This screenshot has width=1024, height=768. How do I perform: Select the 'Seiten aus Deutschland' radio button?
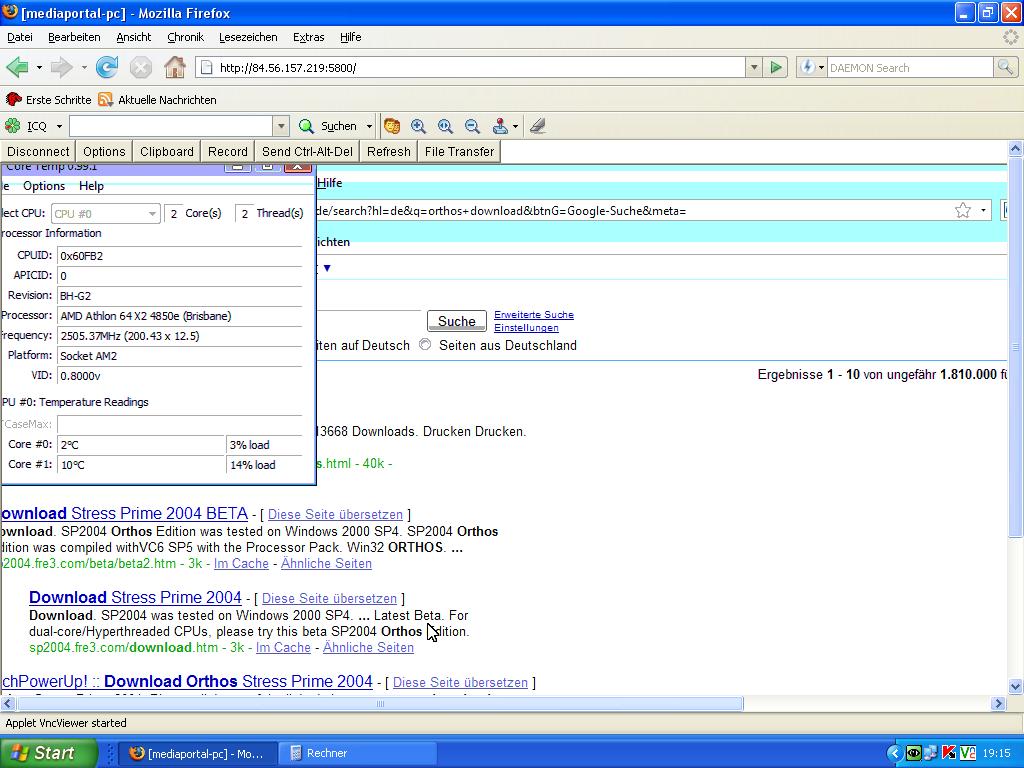[425, 345]
